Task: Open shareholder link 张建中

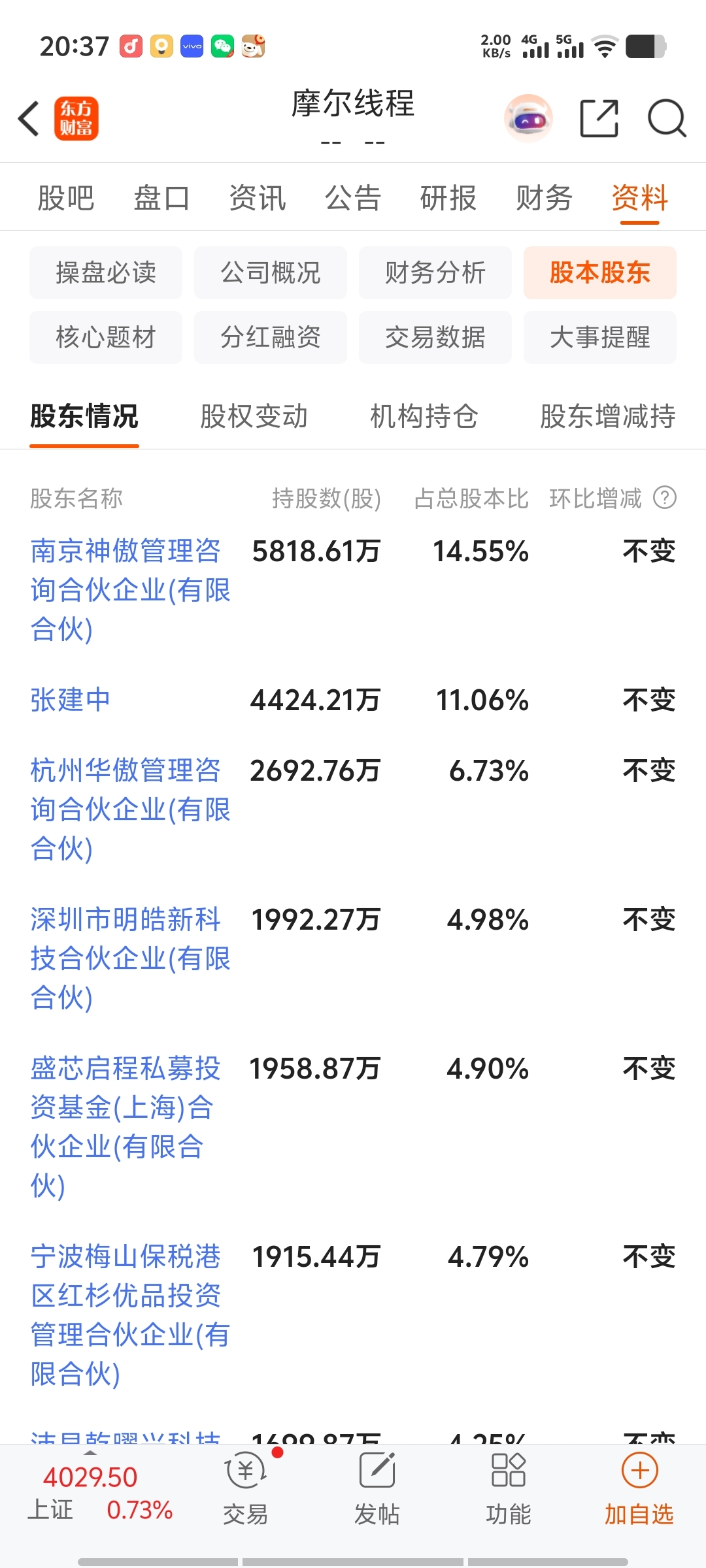Action: click(71, 700)
